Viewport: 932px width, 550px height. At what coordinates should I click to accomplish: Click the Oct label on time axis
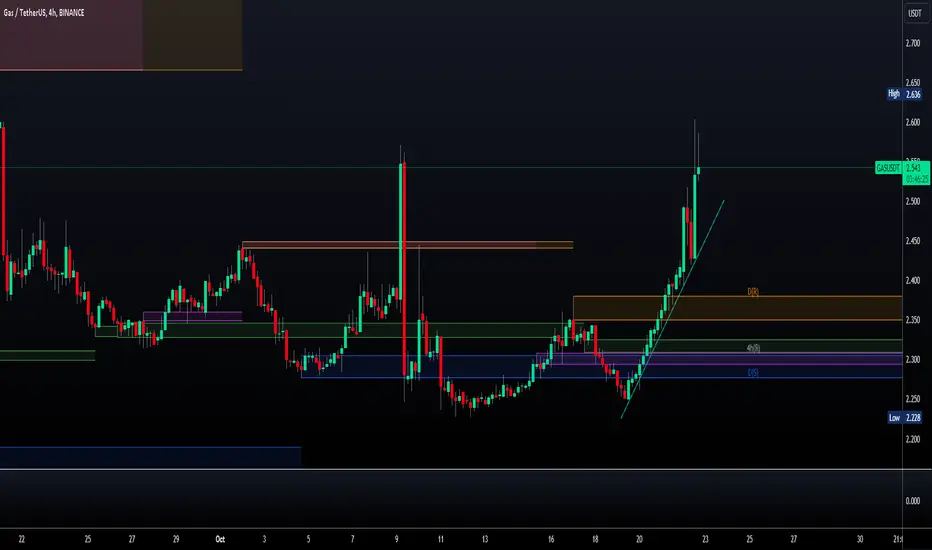(220, 539)
